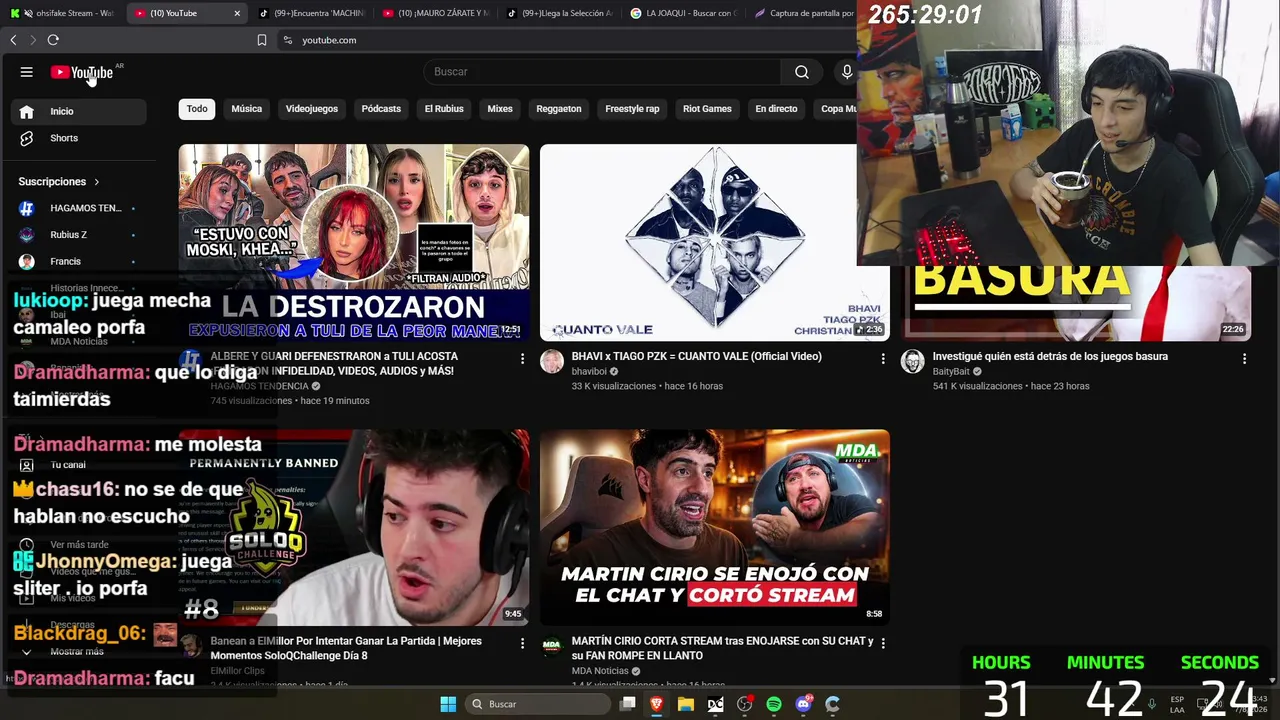Open Rubius Z subscription in sidebar
The height and width of the screenshot is (720, 1280).
click(79, 235)
